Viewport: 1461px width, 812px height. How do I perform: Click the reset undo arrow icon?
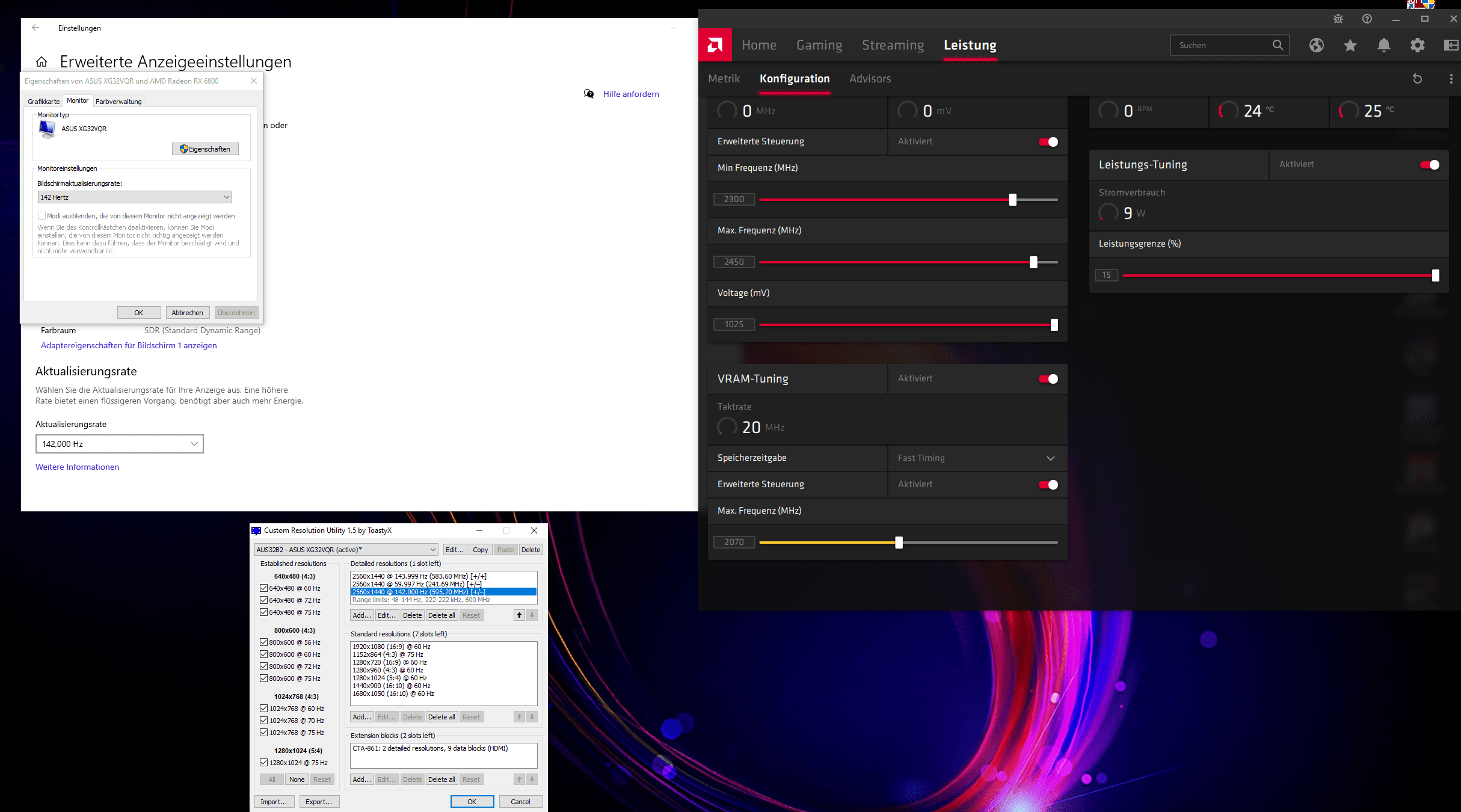tap(1418, 79)
